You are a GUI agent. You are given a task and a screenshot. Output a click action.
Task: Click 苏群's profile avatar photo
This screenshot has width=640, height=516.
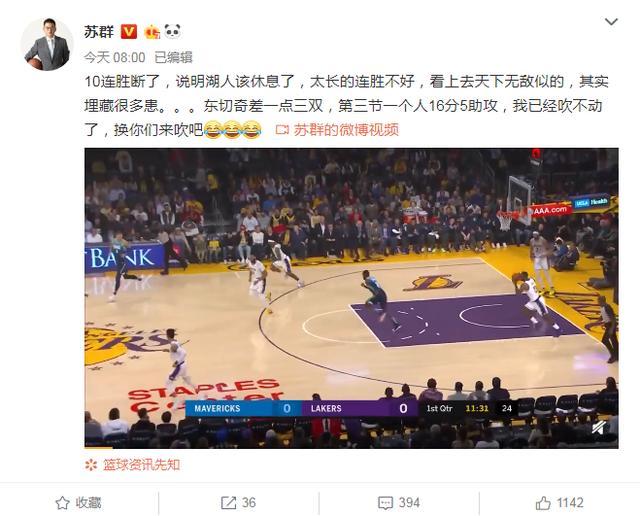tap(47, 44)
